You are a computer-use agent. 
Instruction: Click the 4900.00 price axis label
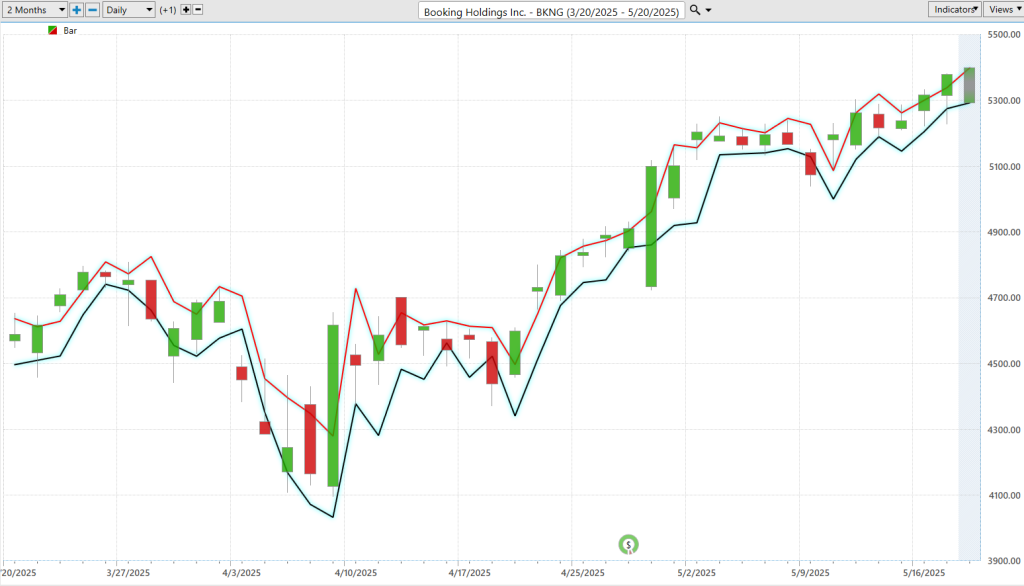click(1004, 232)
